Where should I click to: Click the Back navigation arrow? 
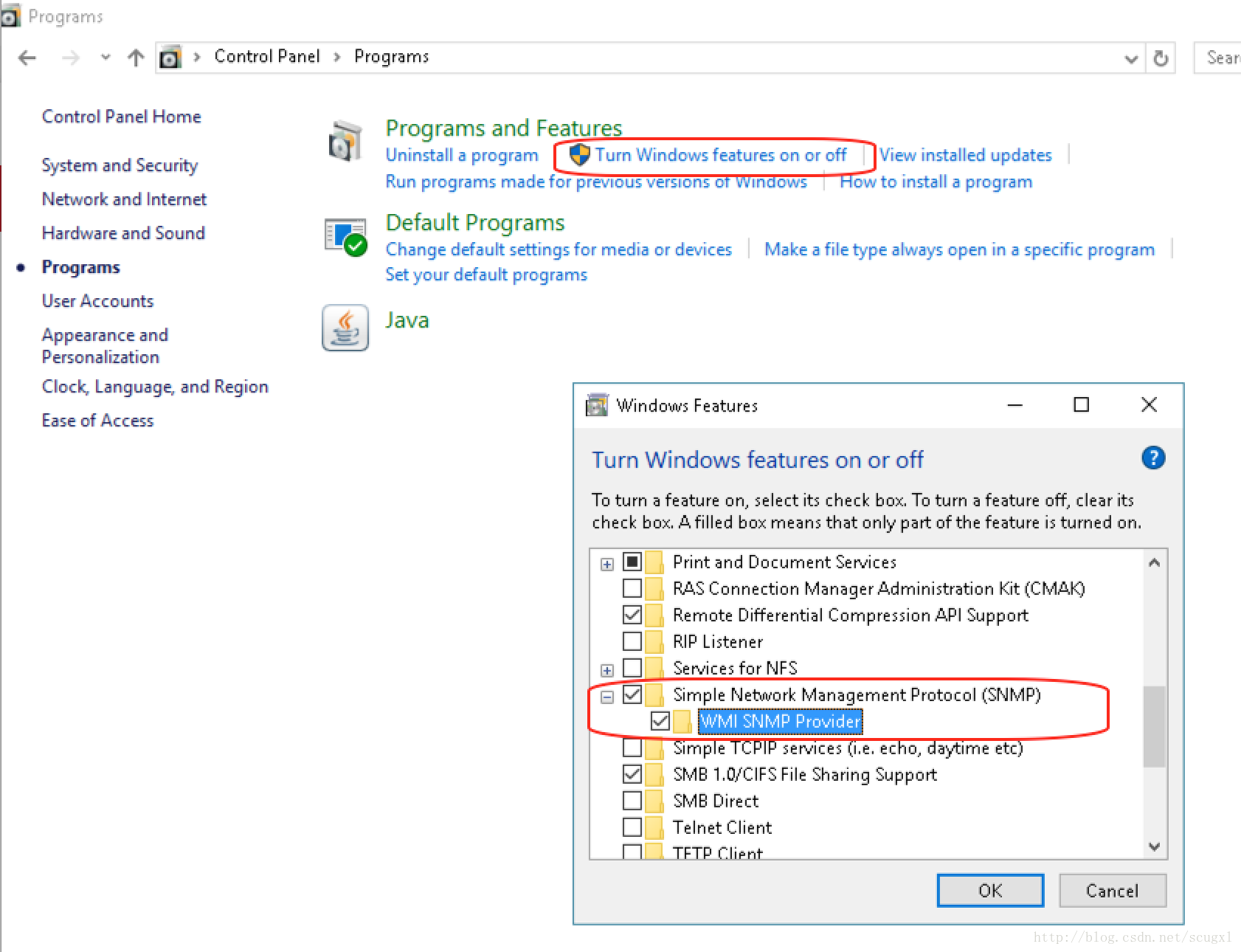coord(27,58)
